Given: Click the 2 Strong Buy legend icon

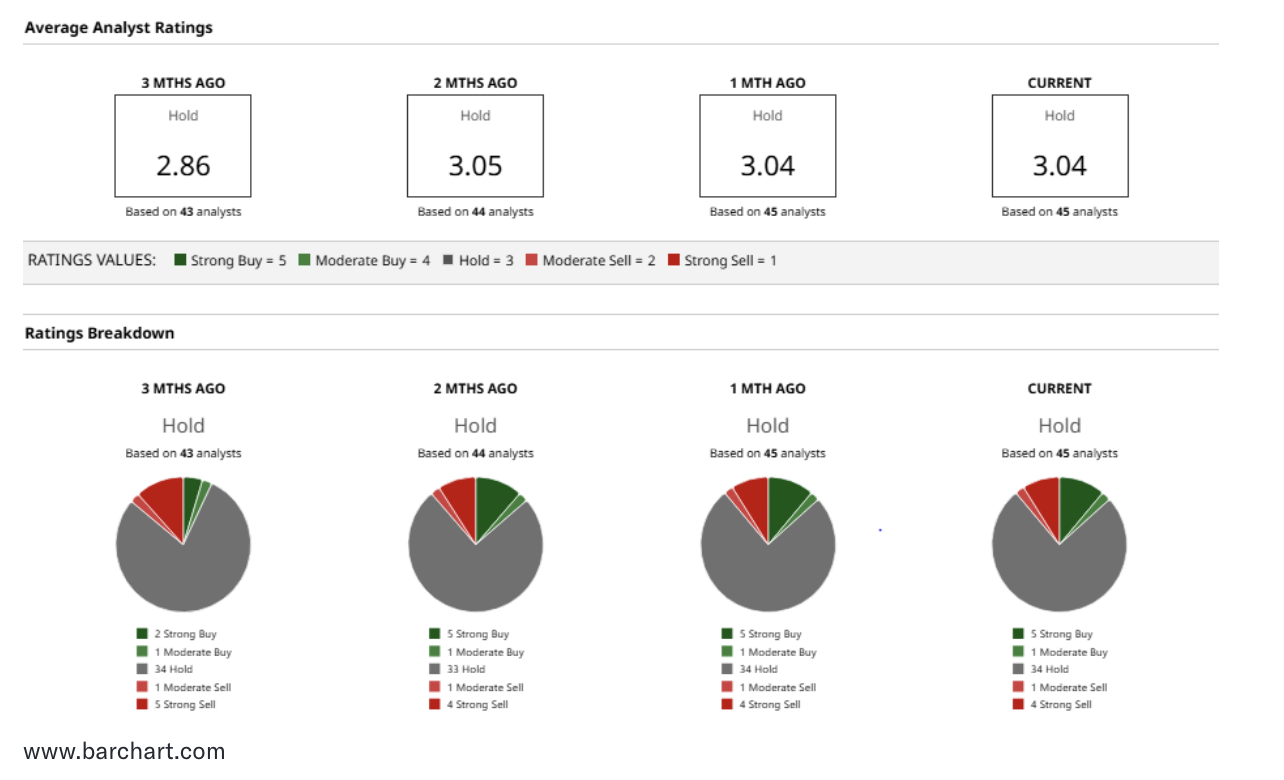Looking at the screenshot, I should click(143, 634).
